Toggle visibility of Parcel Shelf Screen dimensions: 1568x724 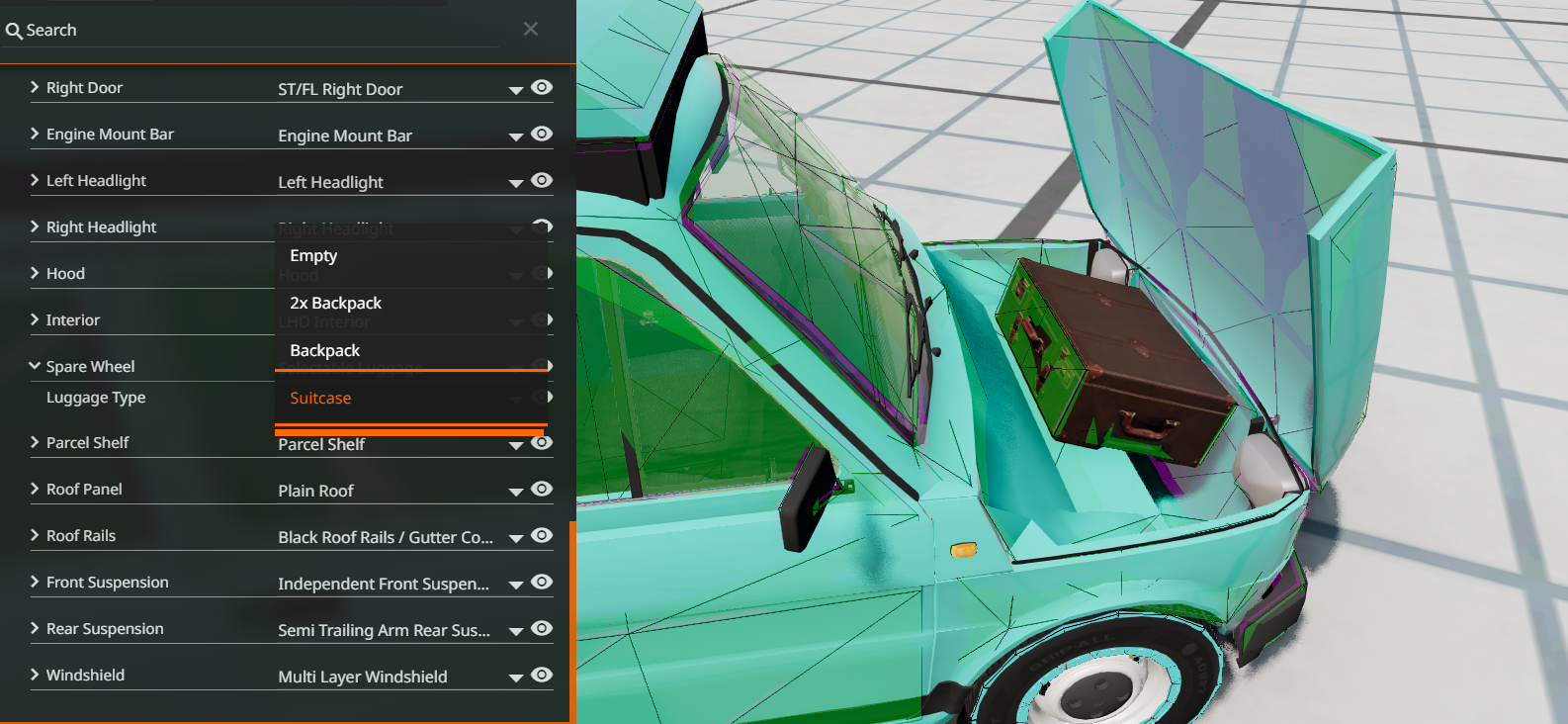point(542,442)
